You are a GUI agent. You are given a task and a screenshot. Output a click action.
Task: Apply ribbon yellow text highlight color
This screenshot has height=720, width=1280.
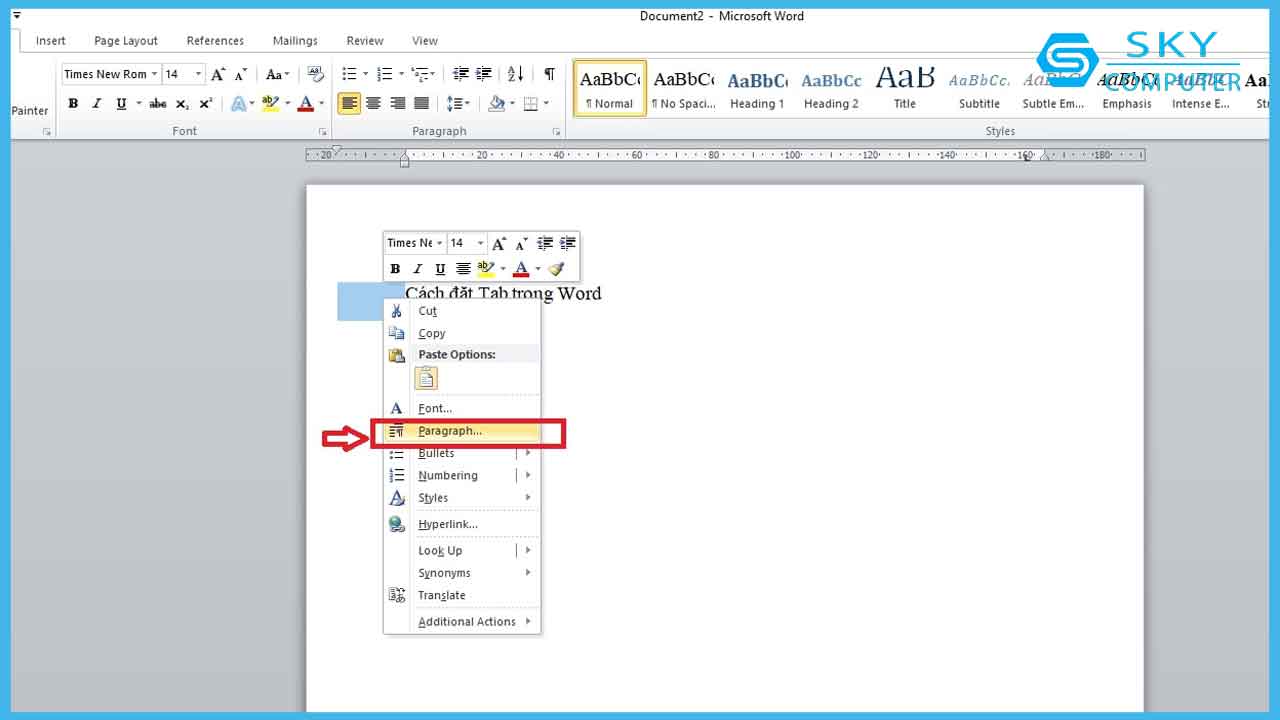[x=270, y=103]
